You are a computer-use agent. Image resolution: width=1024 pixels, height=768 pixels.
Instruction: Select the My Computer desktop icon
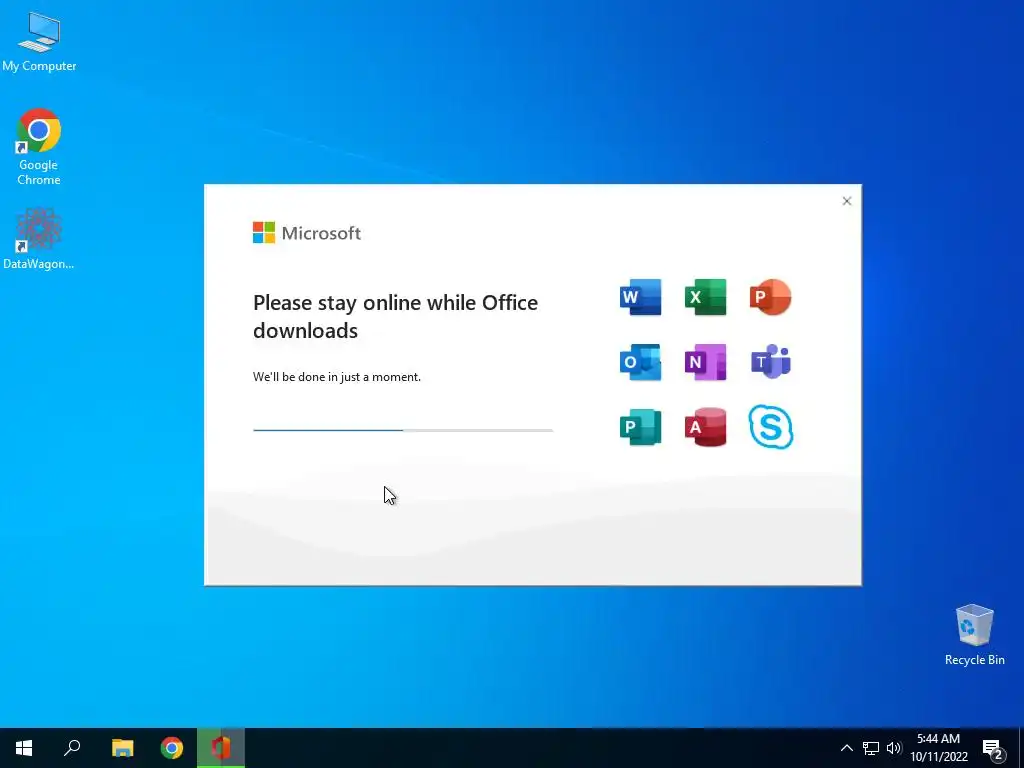[39, 41]
